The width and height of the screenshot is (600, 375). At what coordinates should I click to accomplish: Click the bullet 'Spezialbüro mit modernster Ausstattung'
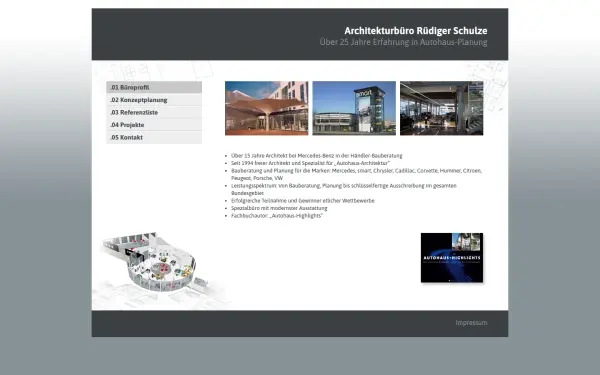pyautogui.click(x=279, y=208)
